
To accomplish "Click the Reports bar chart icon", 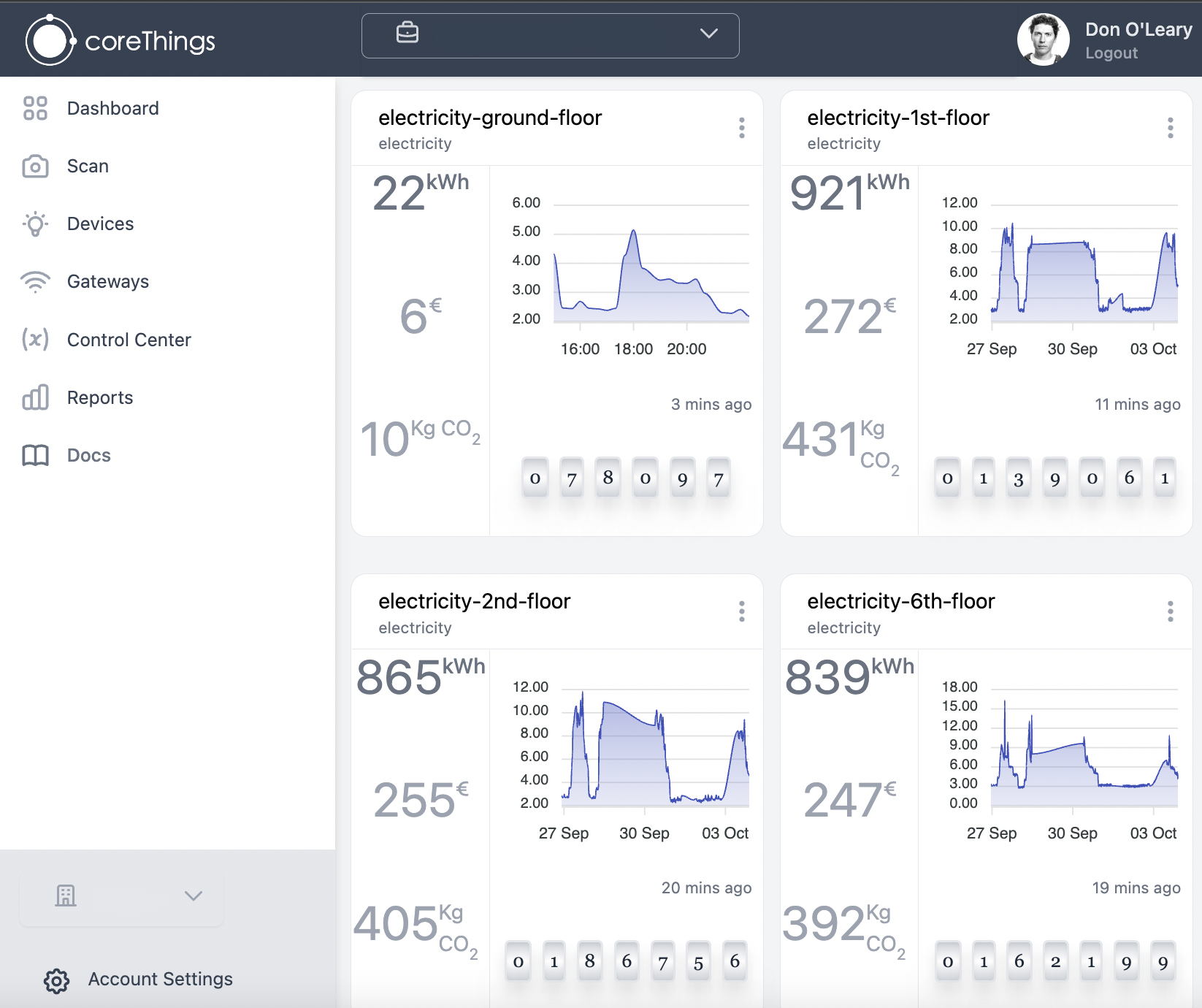I will pos(35,397).
